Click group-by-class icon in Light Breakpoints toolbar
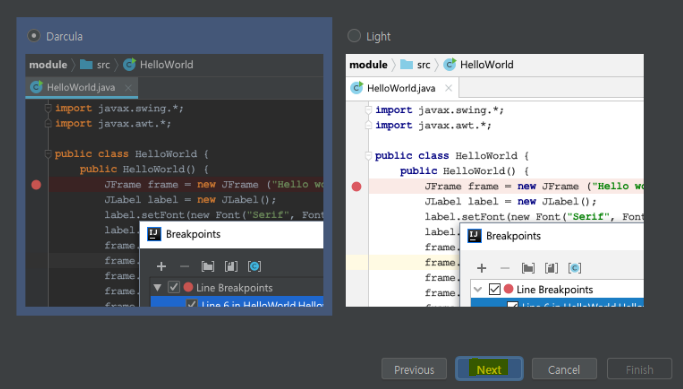Viewport: 683px width, 389px height. pos(575,268)
